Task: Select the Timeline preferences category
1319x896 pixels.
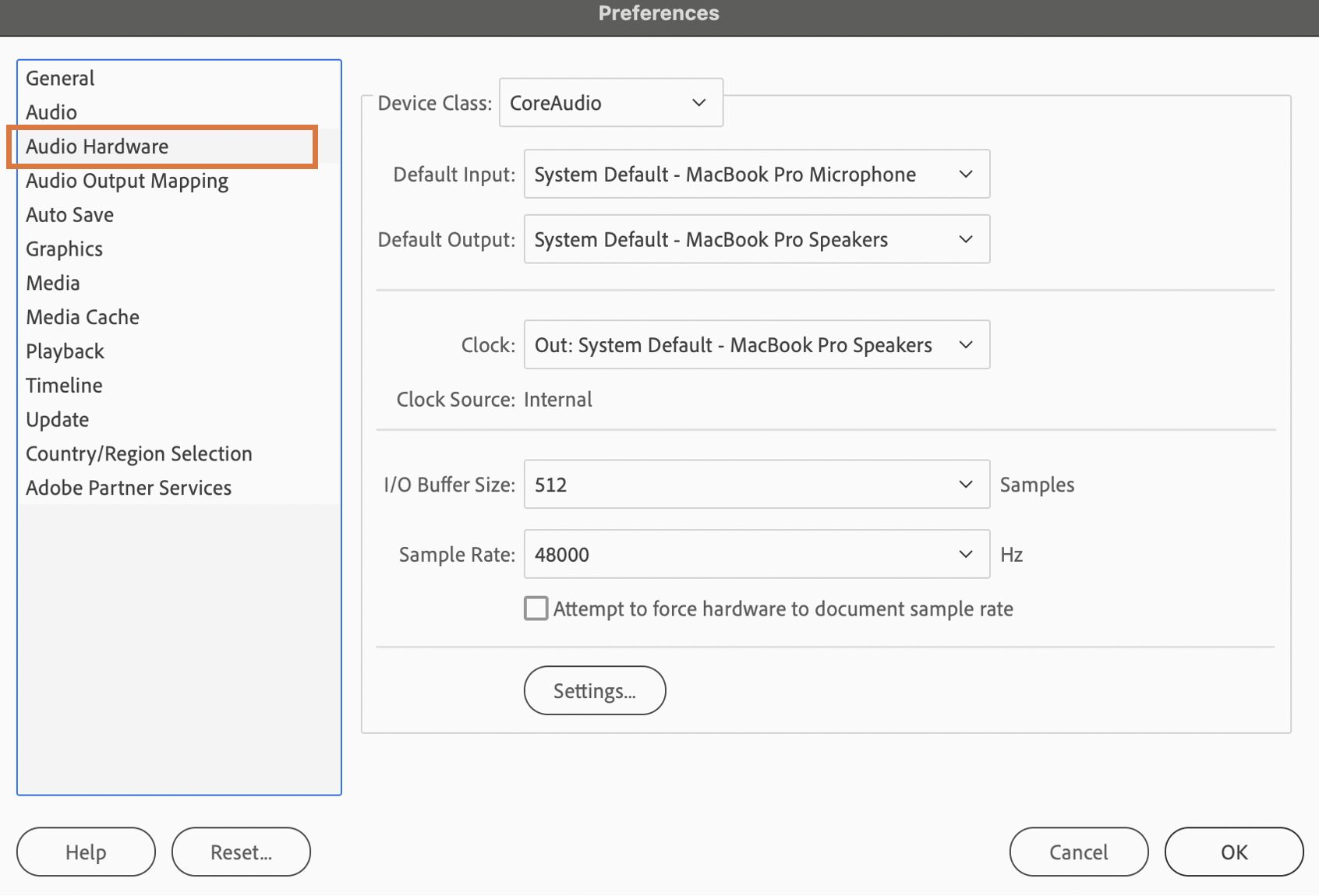Action: [x=64, y=386]
